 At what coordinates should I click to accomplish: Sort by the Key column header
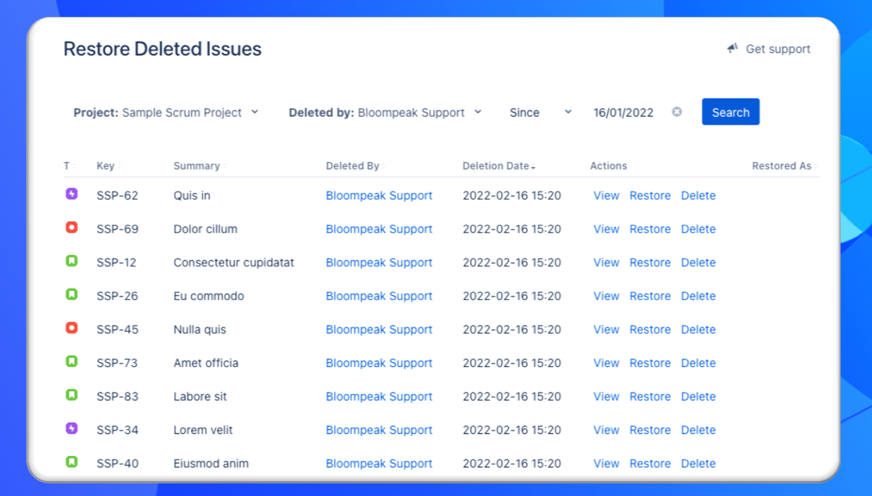(106, 166)
